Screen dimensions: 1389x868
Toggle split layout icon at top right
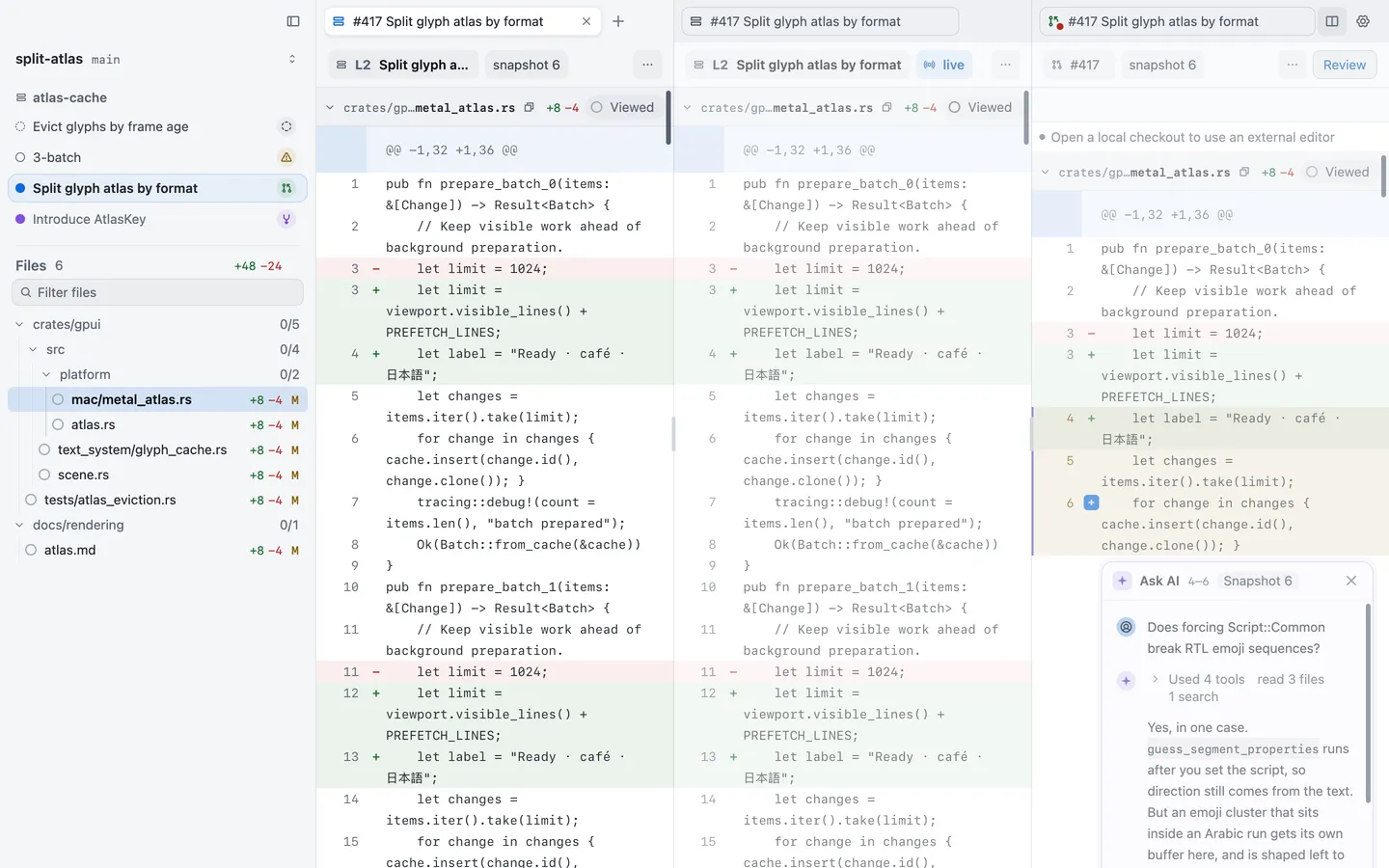1332,21
